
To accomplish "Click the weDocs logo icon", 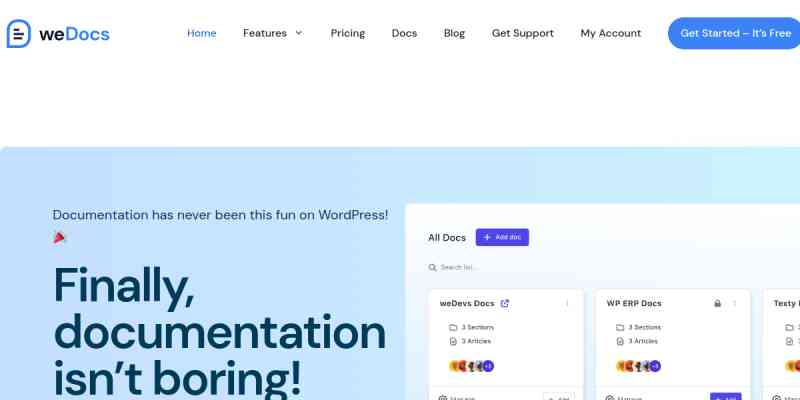I will [x=19, y=33].
